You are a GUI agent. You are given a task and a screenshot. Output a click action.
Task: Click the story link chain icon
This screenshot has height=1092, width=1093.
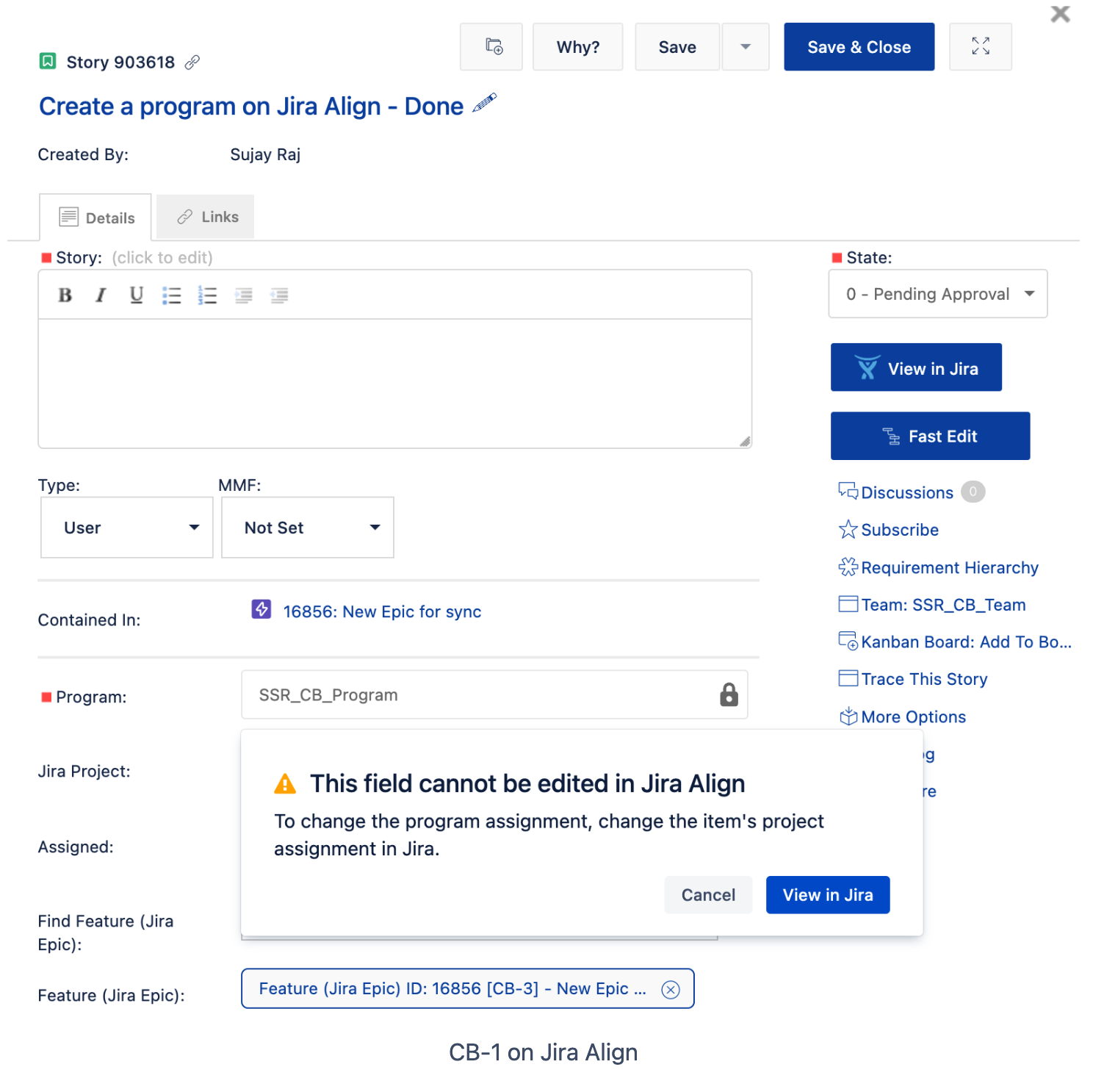[x=192, y=62]
